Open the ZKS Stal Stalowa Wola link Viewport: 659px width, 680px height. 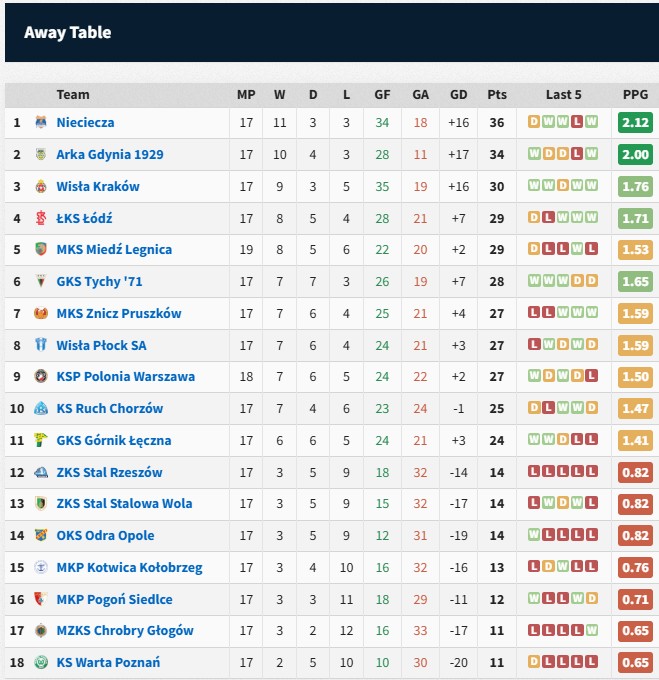pos(124,503)
